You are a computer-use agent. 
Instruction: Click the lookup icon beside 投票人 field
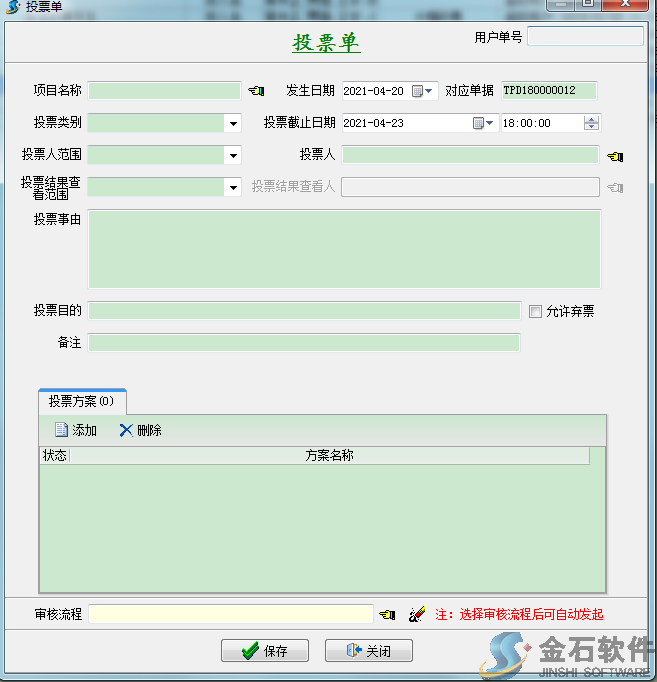coord(615,155)
